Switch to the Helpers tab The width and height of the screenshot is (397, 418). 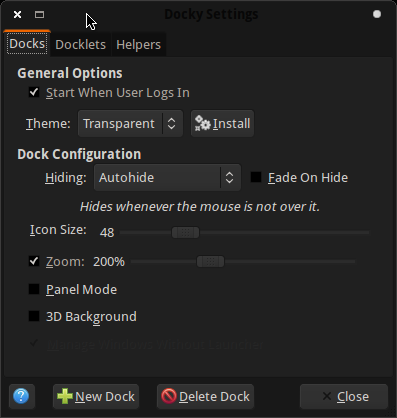click(138, 44)
